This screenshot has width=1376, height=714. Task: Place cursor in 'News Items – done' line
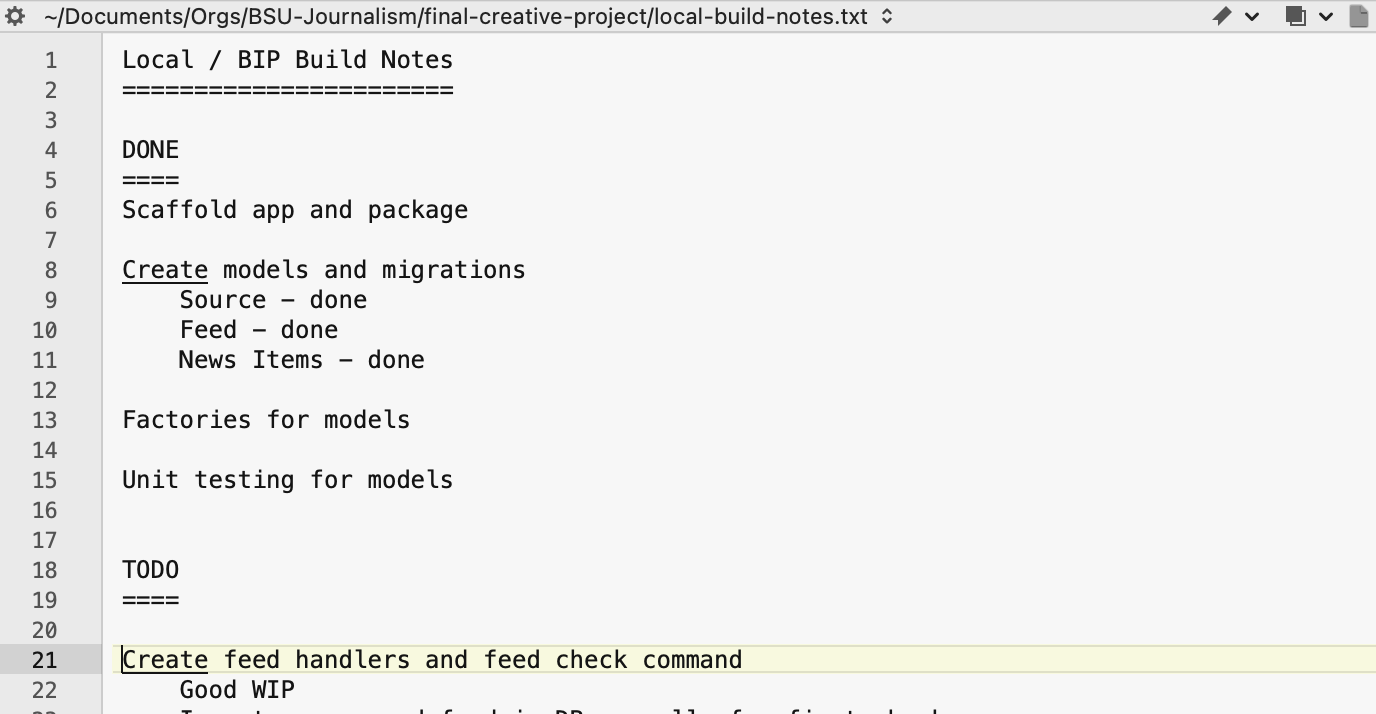[x=301, y=360]
